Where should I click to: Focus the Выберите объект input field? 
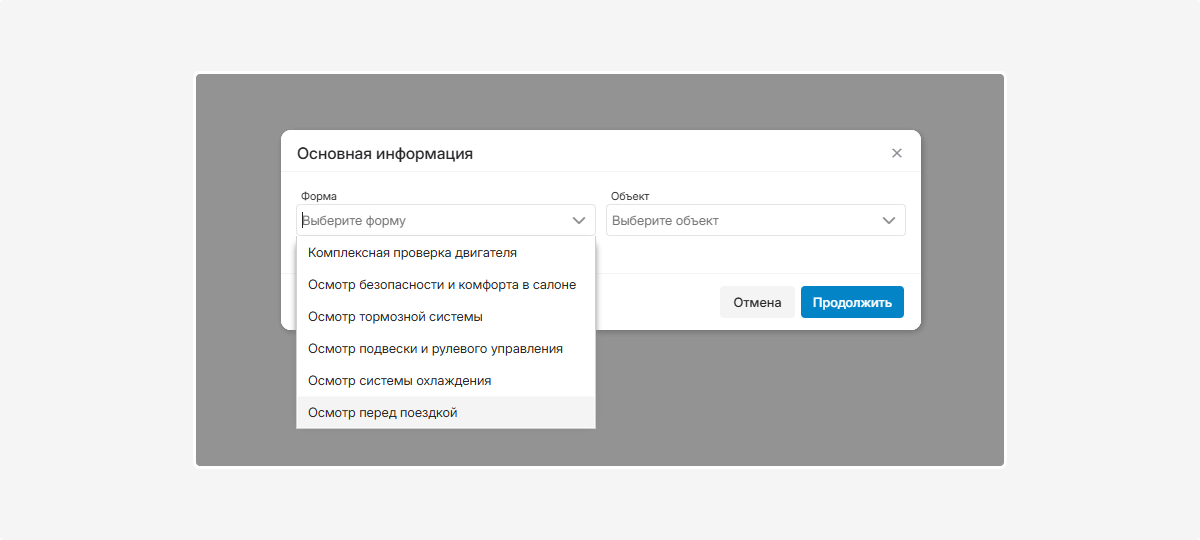pos(740,220)
